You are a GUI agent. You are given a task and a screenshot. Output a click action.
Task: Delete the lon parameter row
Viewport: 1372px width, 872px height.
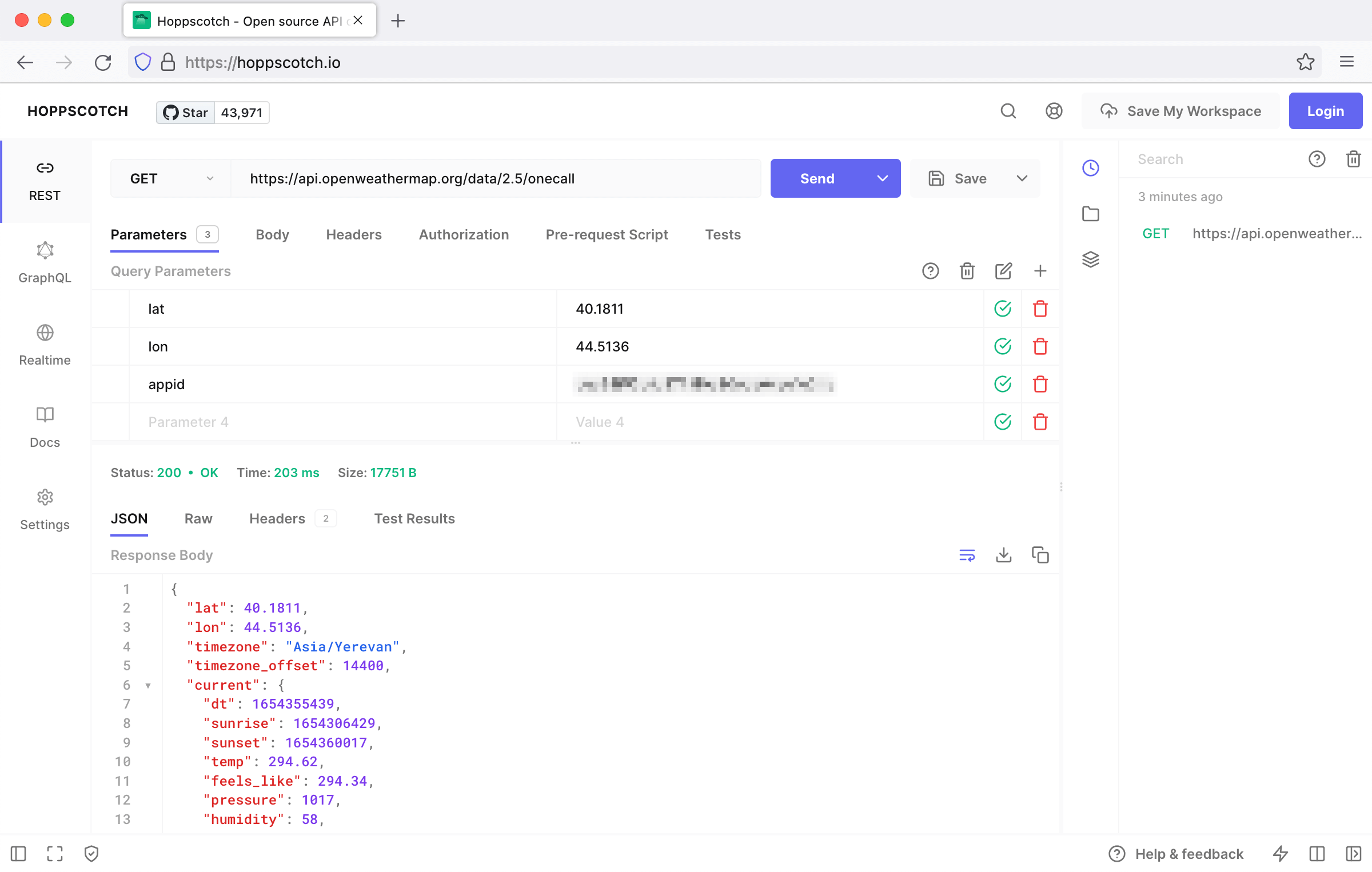coord(1040,346)
